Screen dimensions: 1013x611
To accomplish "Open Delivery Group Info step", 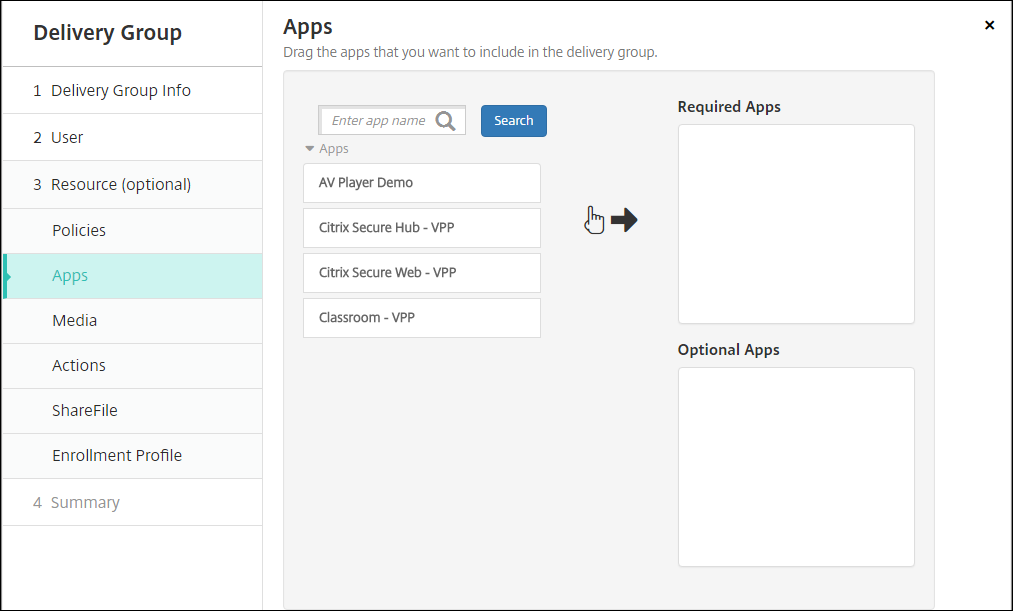I will (x=121, y=90).
